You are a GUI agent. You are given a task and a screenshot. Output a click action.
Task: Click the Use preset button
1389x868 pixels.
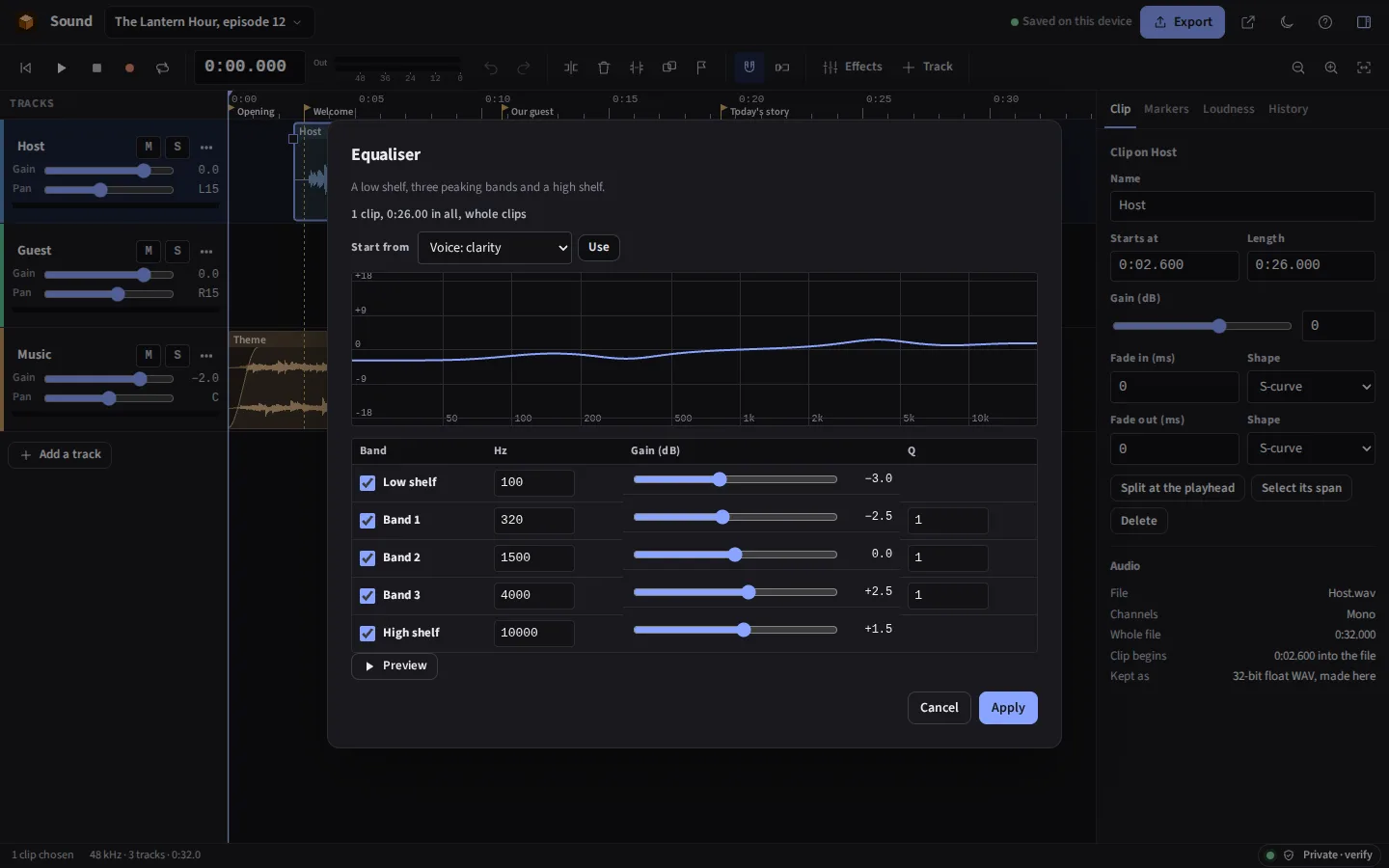click(599, 248)
